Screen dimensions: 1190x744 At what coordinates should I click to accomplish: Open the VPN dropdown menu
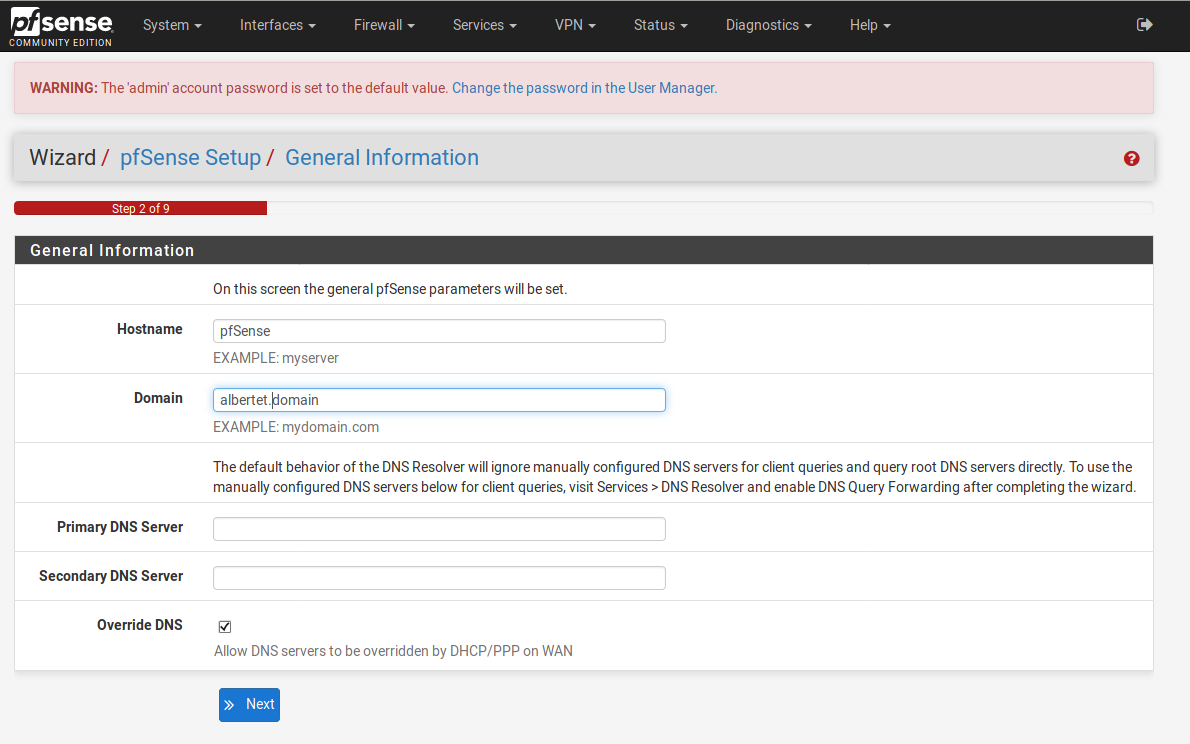575,25
